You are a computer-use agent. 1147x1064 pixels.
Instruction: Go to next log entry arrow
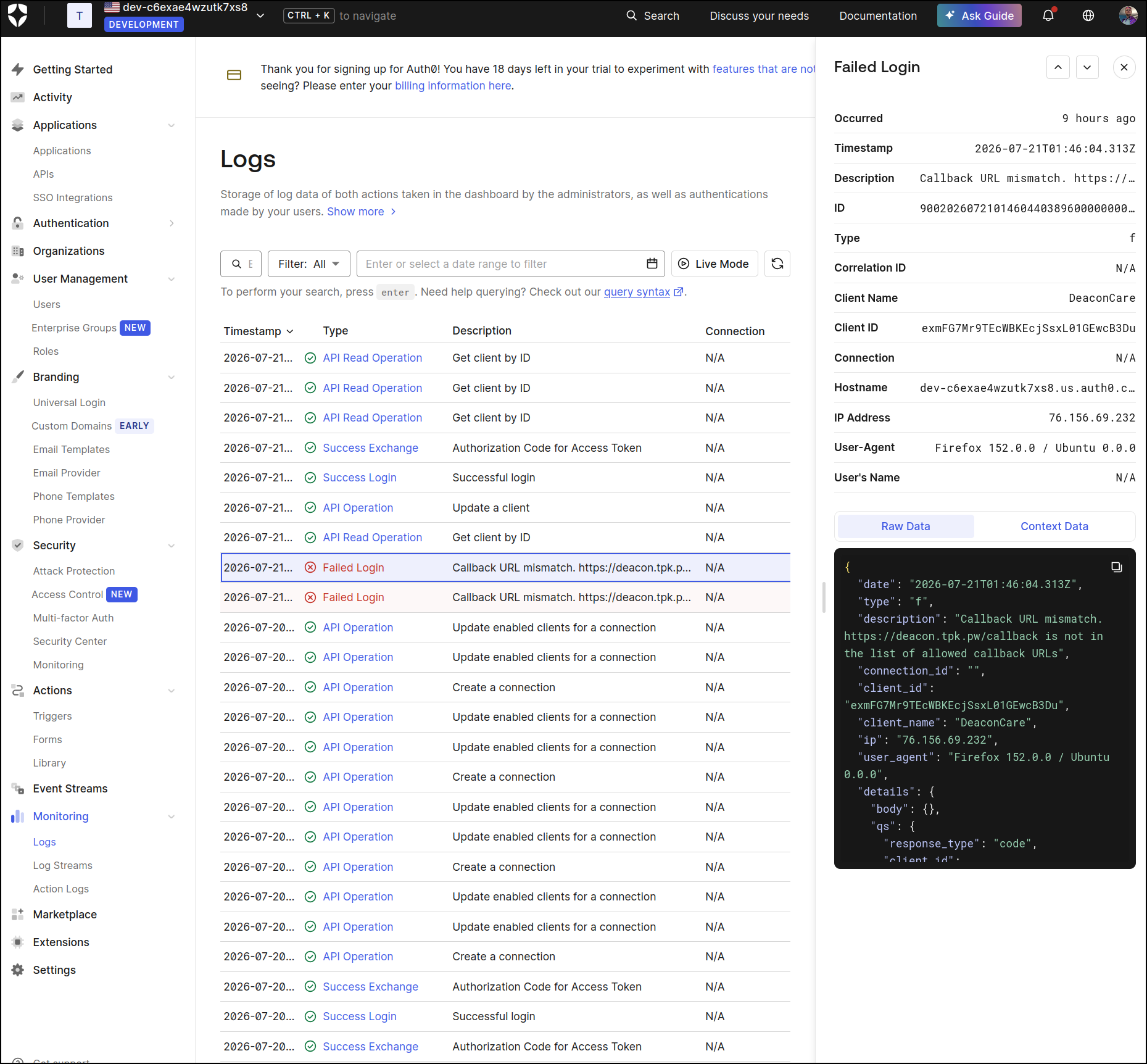click(x=1087, y=67)
